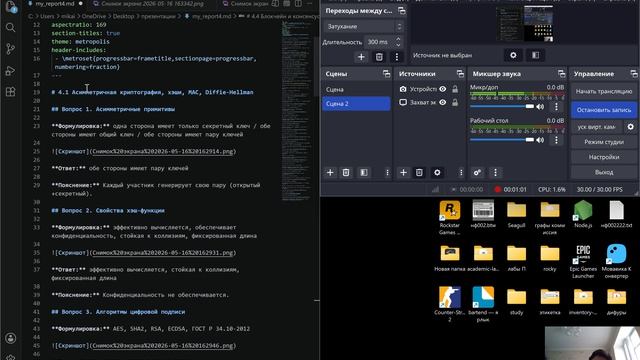
Task: Open scene filters in Сцены panel
Action: click(364, 173)
